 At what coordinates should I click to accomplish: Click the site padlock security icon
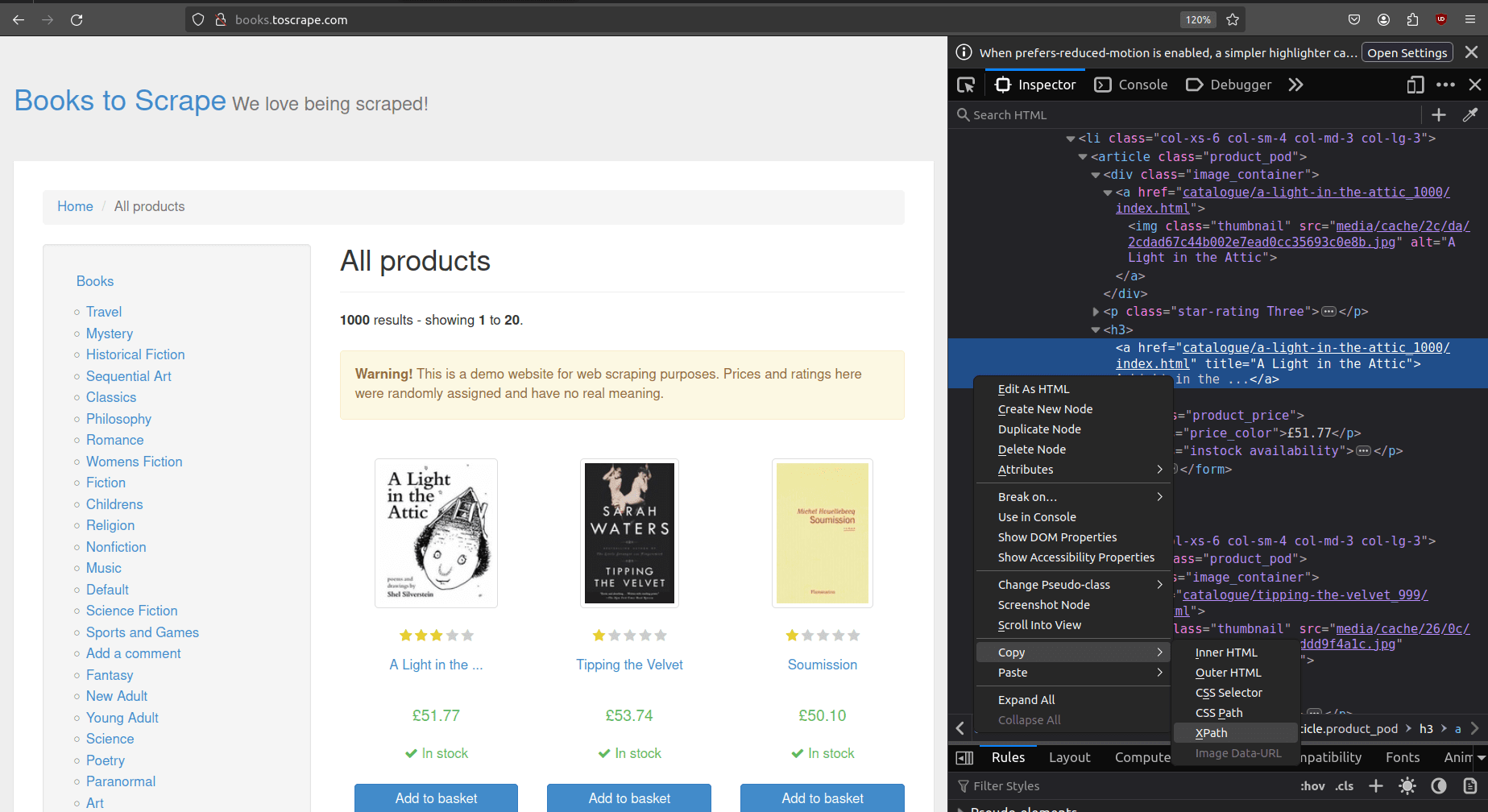click(220, 19)
